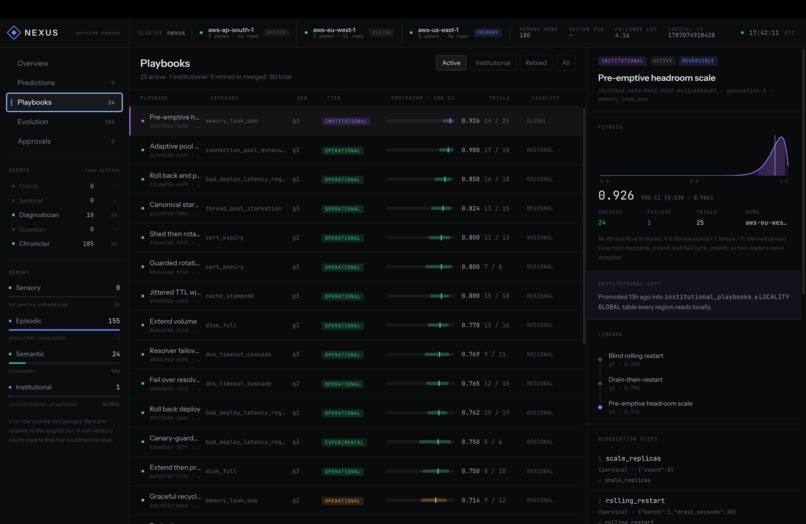The image size is (806, 524).
Task: Click the fitness distribution chart
Action: (693, 156)
